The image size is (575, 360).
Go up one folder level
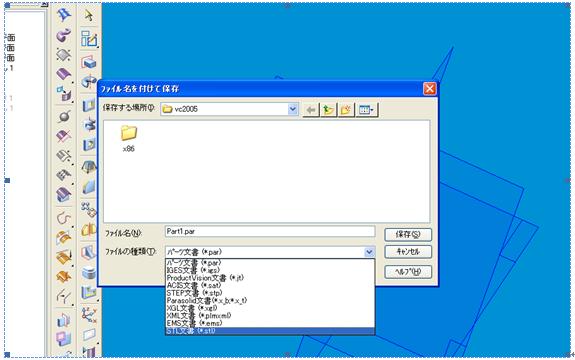pyautogui.click(x=329, y=110)
